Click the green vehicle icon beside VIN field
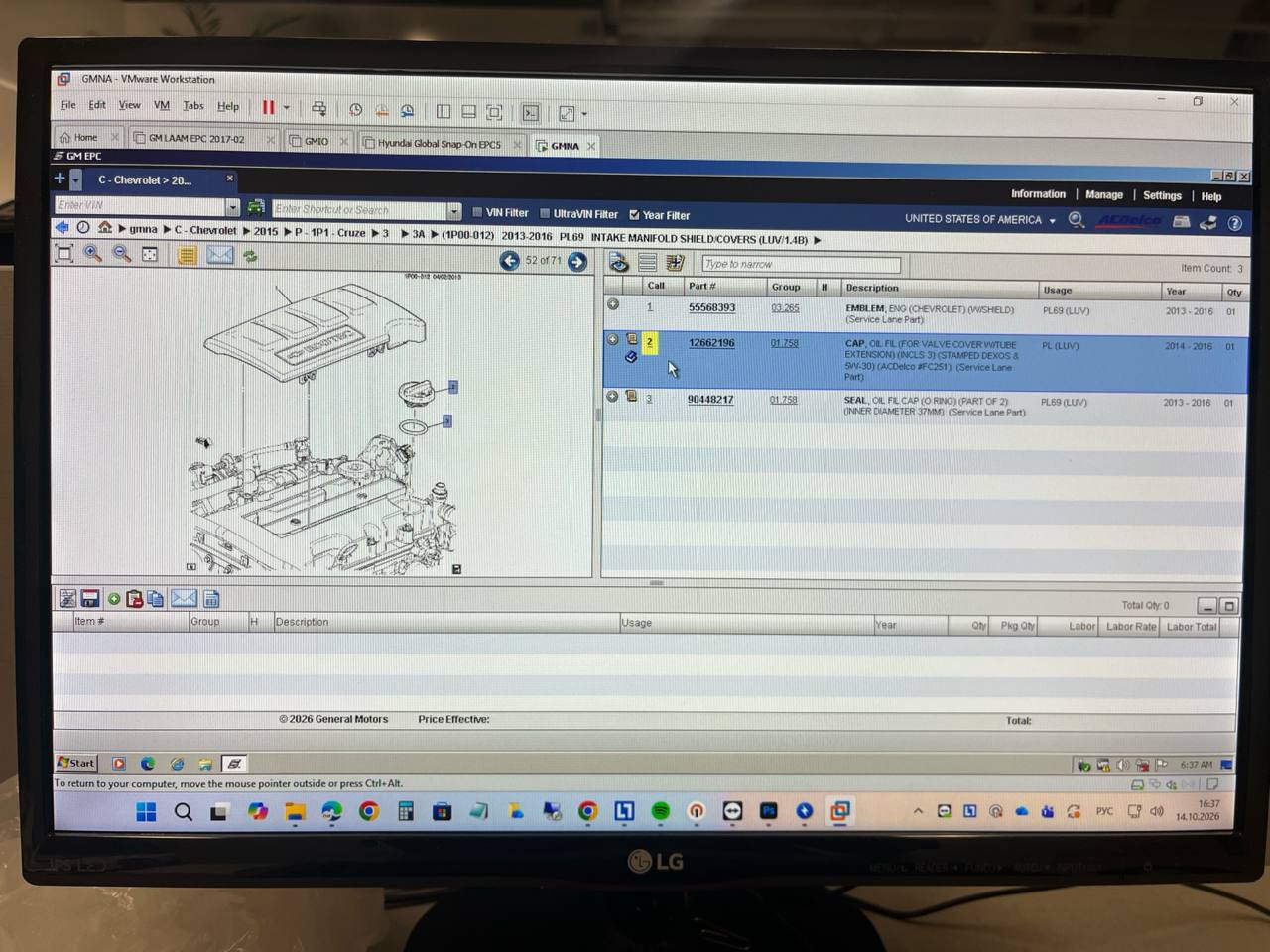Image resolution: width=1270 pixels, height=952 pixels. coord(256,207)
